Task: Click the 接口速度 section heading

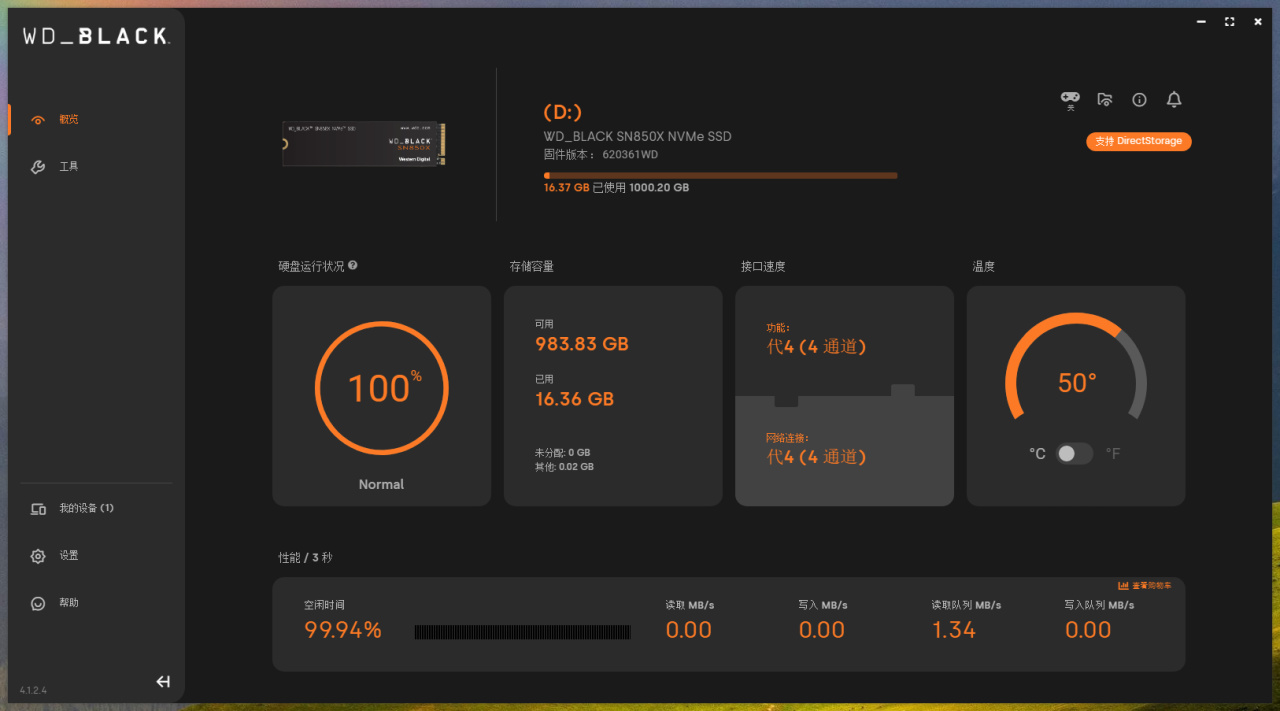Action: click(x=763, y=267)
